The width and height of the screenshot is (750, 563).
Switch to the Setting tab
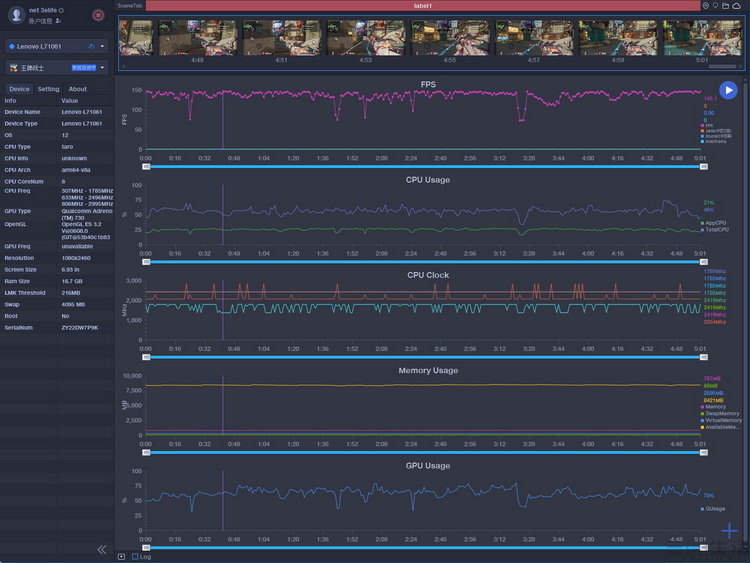pyautogui.click(x=48, y=89)
